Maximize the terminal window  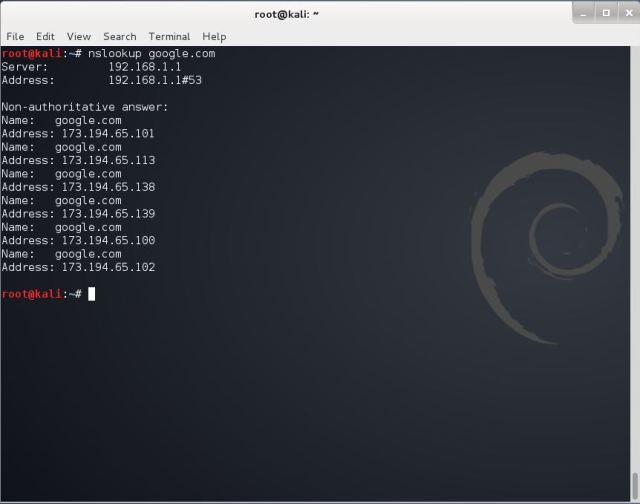[606, 13]
